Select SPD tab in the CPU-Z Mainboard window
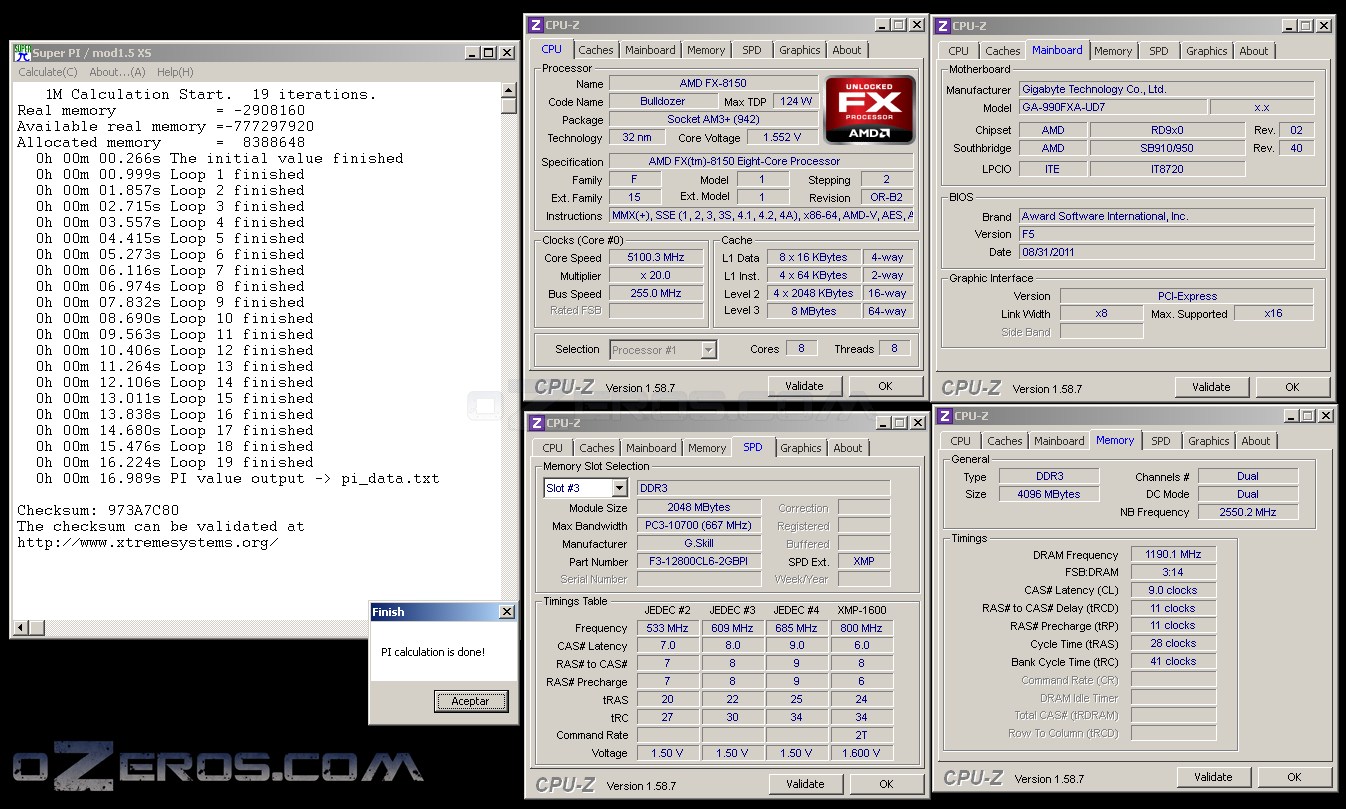Screen dimensions: 1346x809 tap(1158, 51)
